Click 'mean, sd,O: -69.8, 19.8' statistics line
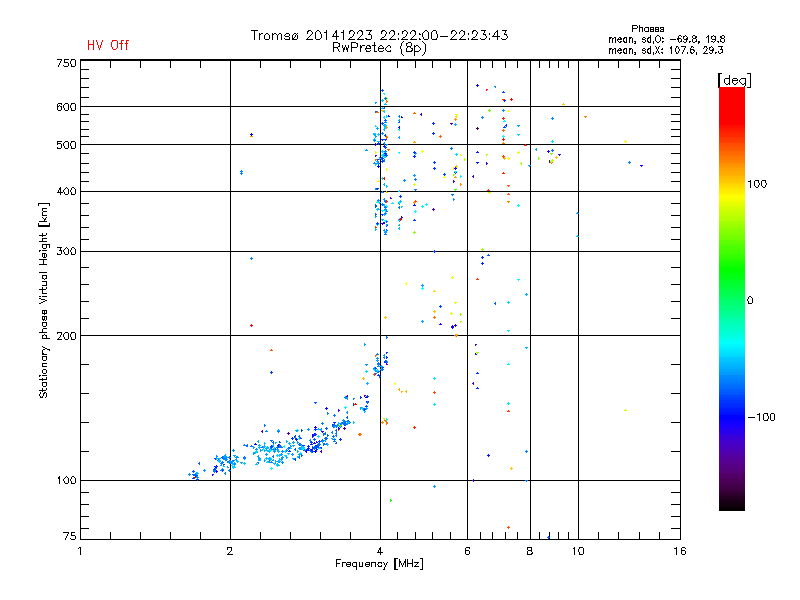 pyautogui.click(x=666, y=39)
